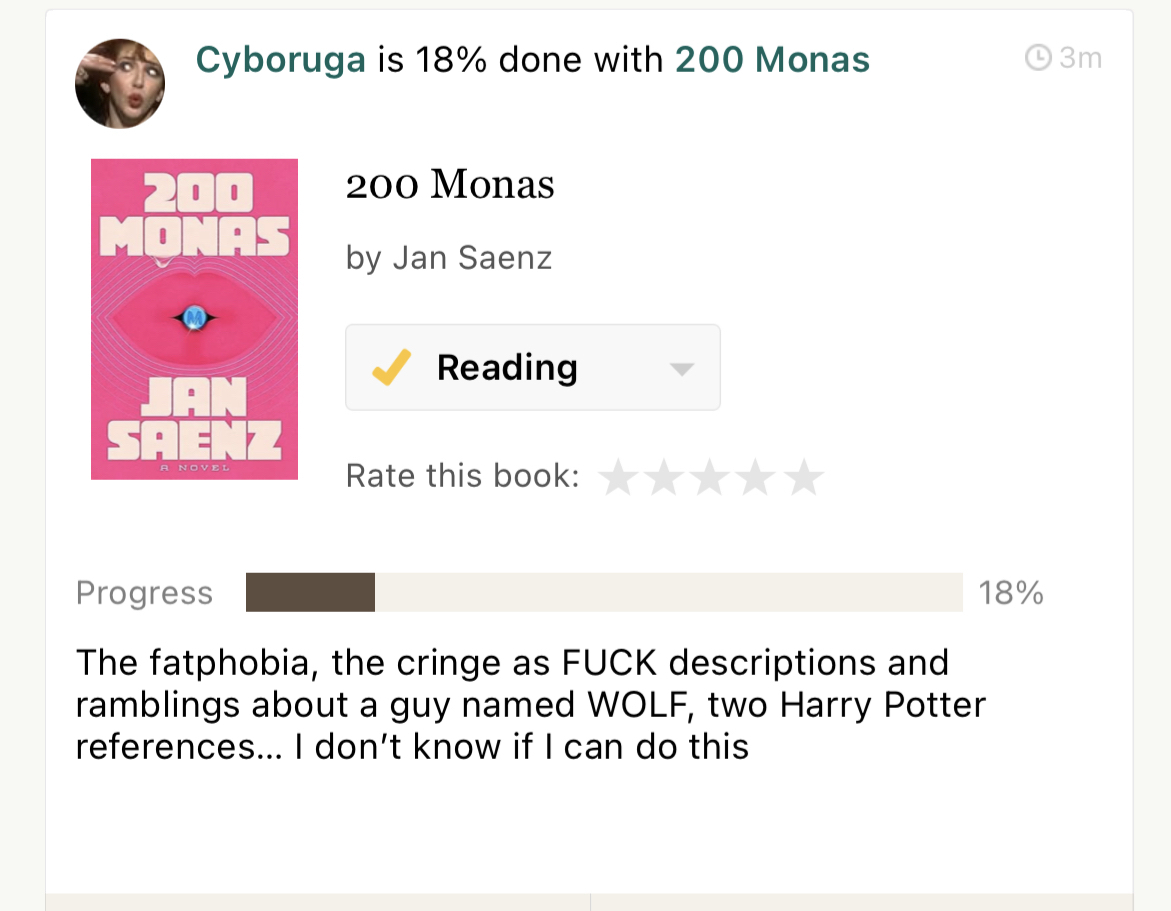Open the Cyboruga username link
The image size is (1171, 911).
pos(280,60)
